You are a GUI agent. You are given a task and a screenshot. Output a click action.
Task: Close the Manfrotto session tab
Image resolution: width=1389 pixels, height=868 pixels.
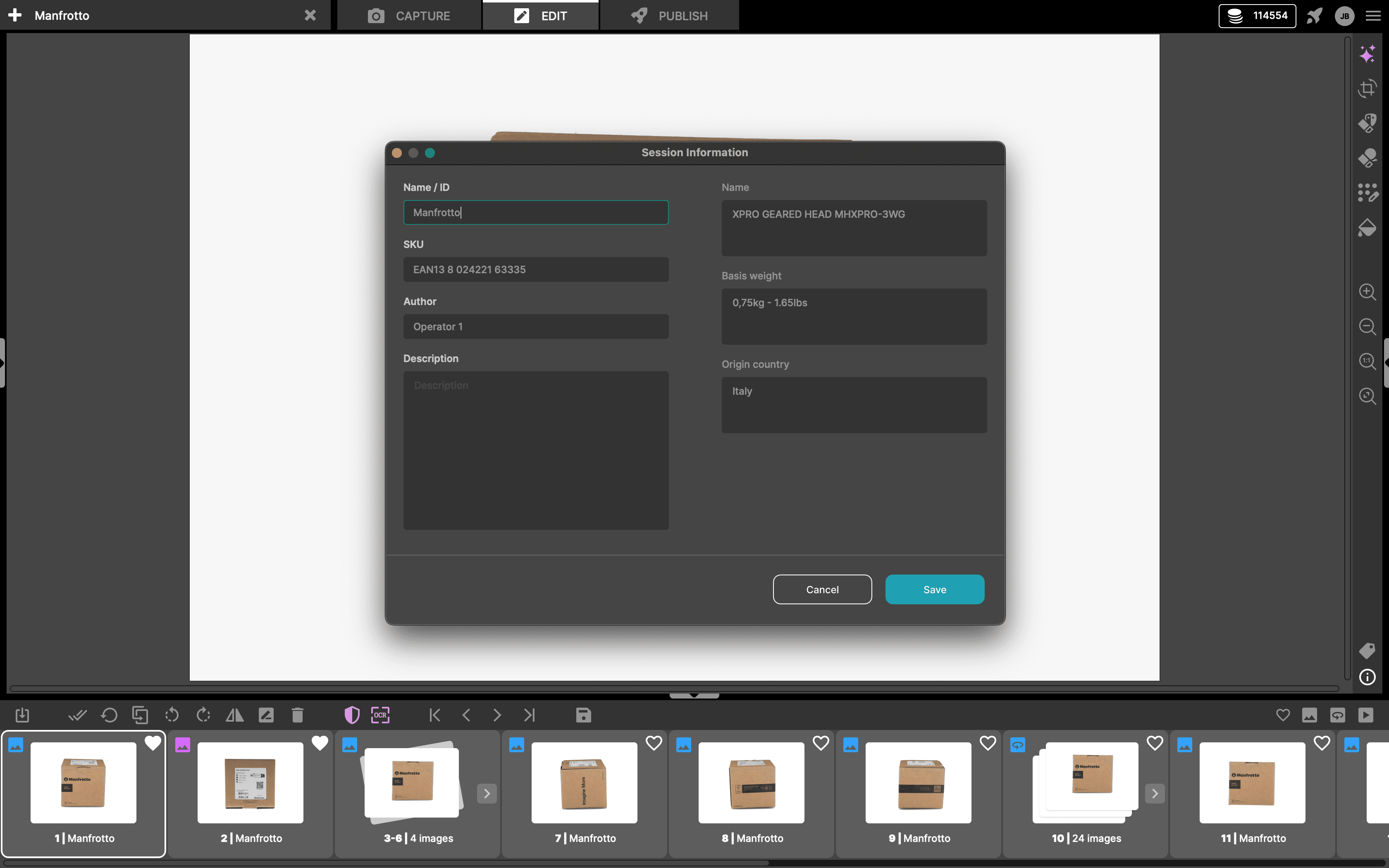(x=310, y=16)
